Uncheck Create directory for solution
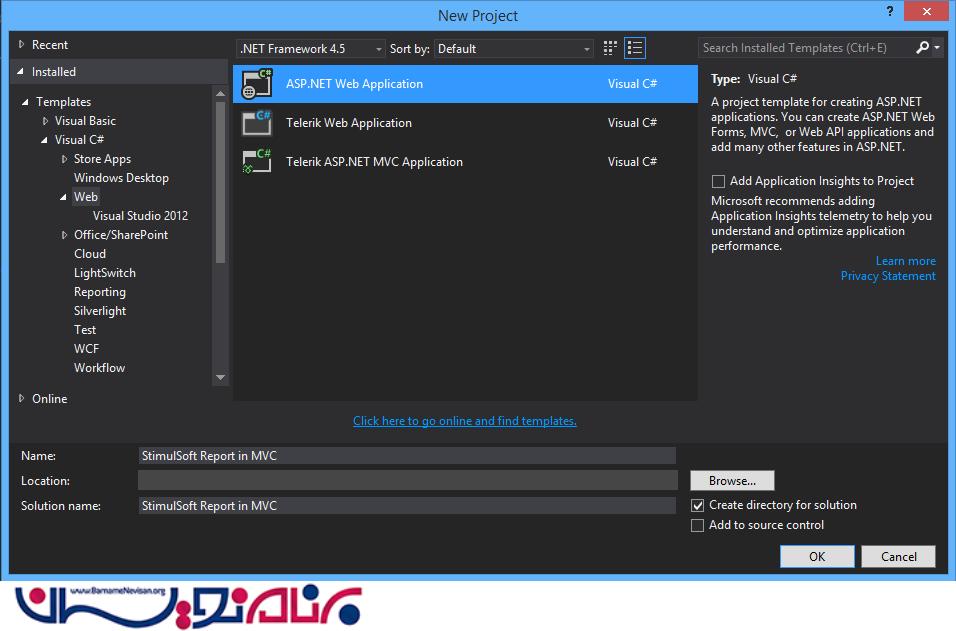 (x=698, y=506)
